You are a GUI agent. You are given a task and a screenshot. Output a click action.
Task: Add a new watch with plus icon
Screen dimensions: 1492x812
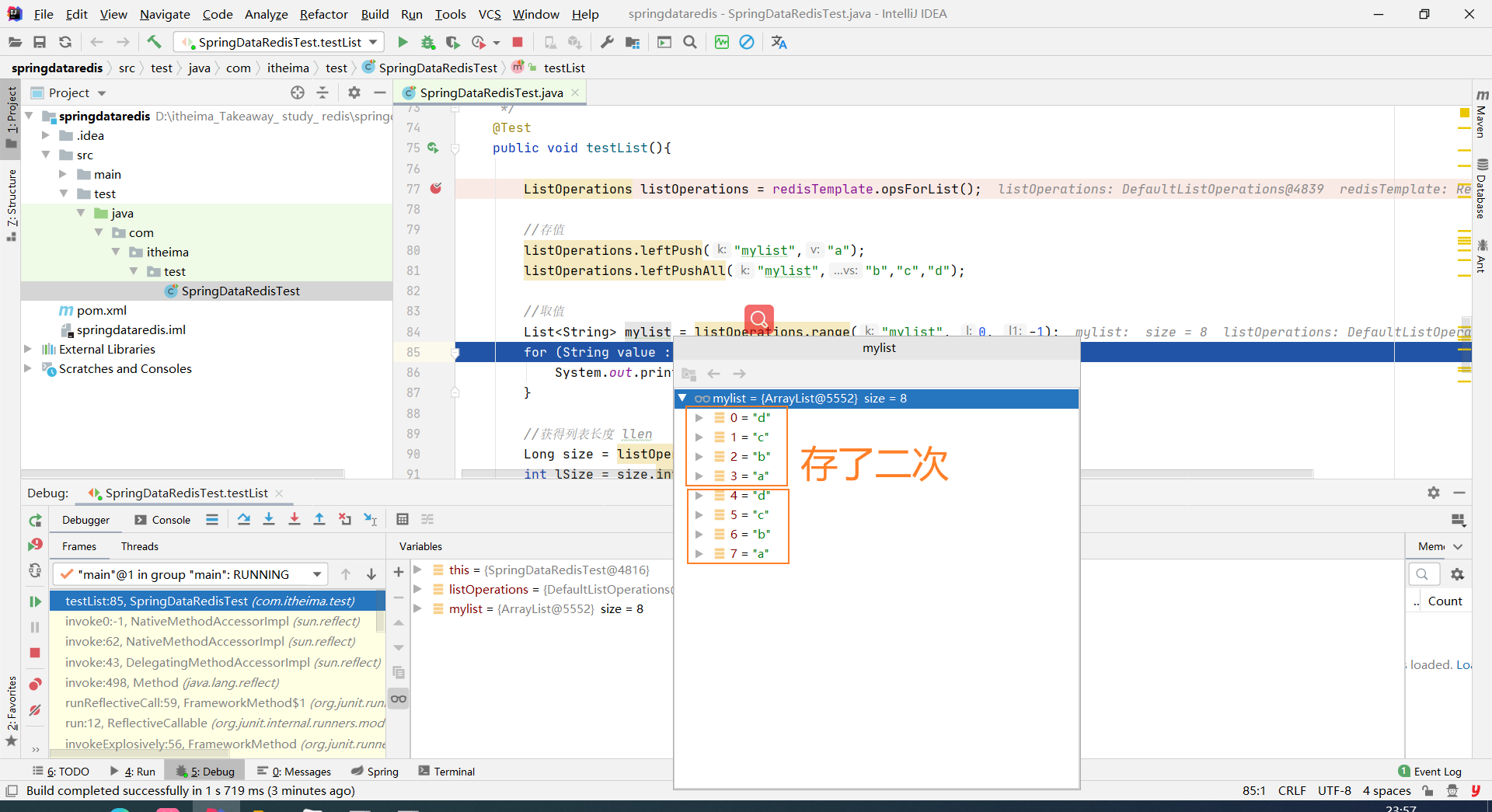(x=399, y=572)
